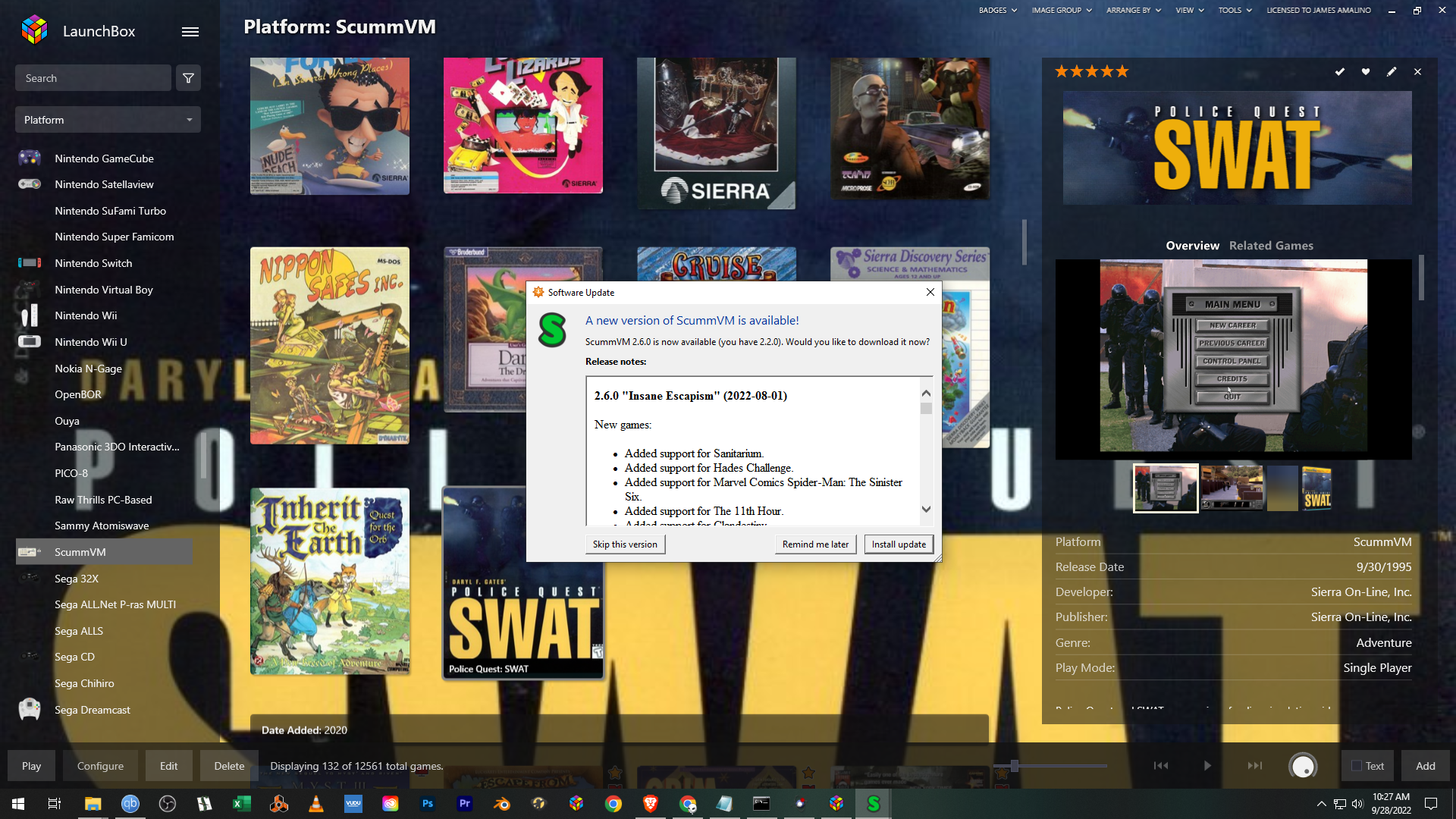Click the details panel scrollbar
Viewport: 1456px width, 819px height.
[x=1421, y=278]
